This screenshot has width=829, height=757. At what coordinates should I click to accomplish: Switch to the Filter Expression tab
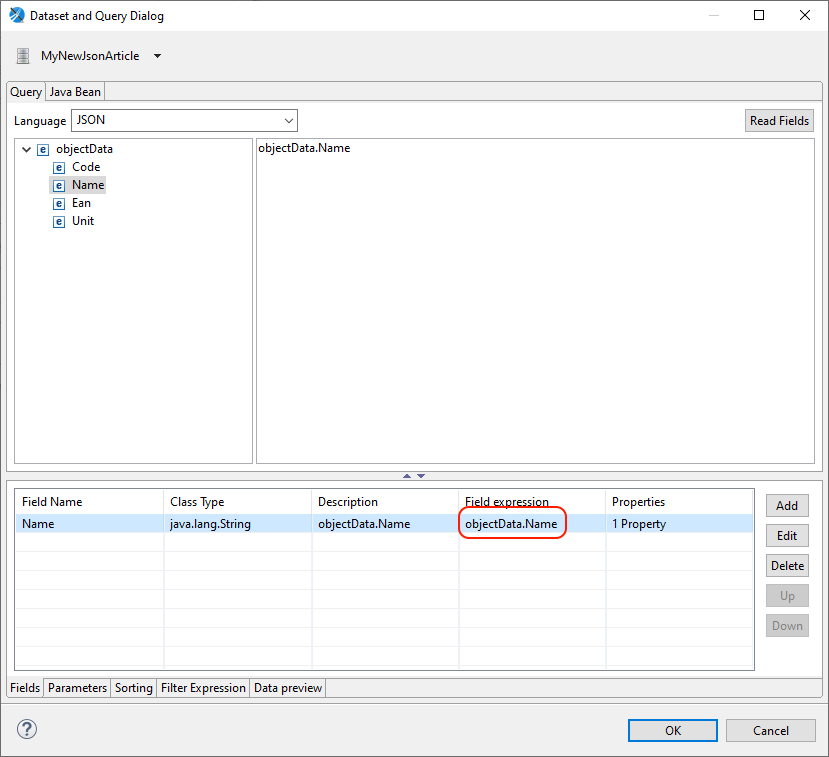[203, 688]
